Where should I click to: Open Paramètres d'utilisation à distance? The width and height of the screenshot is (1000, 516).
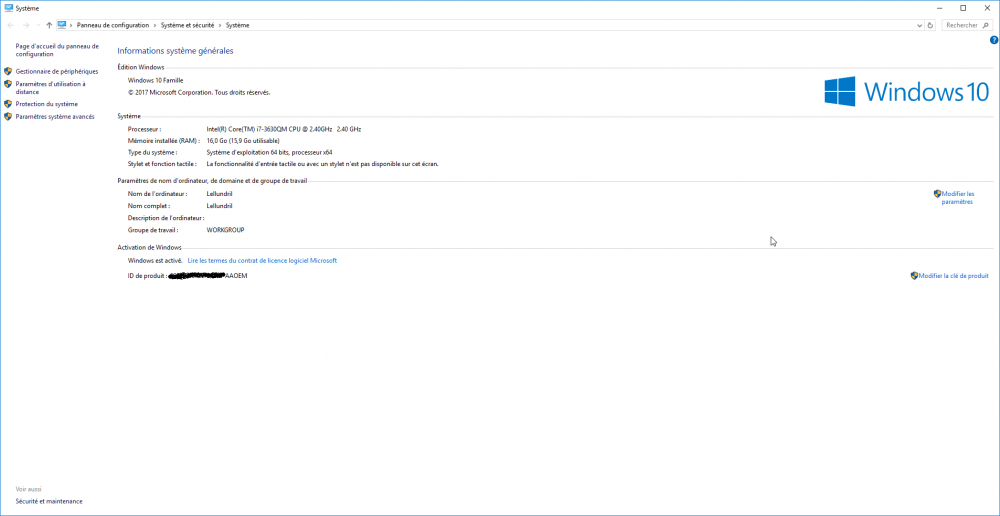(x=50, y=87)
